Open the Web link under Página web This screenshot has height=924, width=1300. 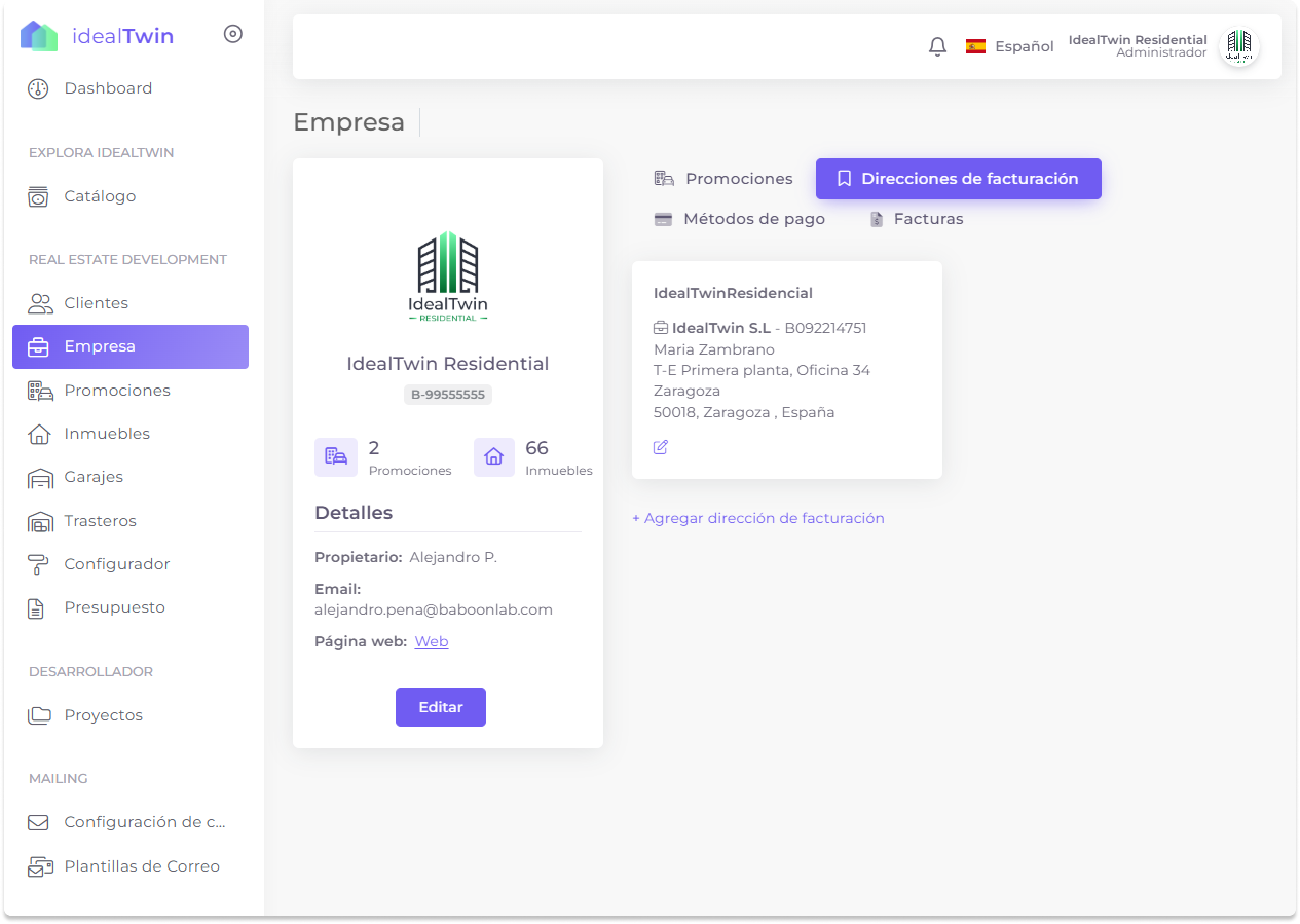(x=431, y=641)
